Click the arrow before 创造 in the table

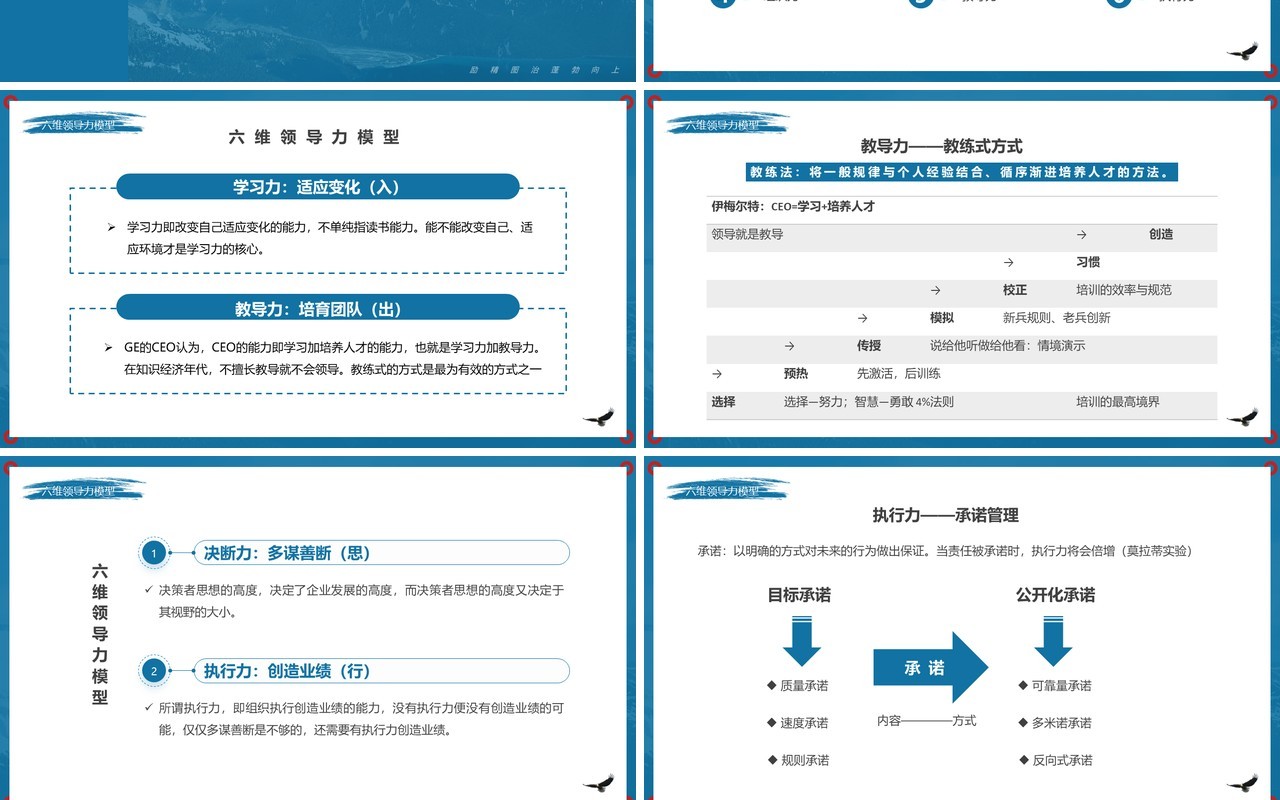[x=1081, y=235]
